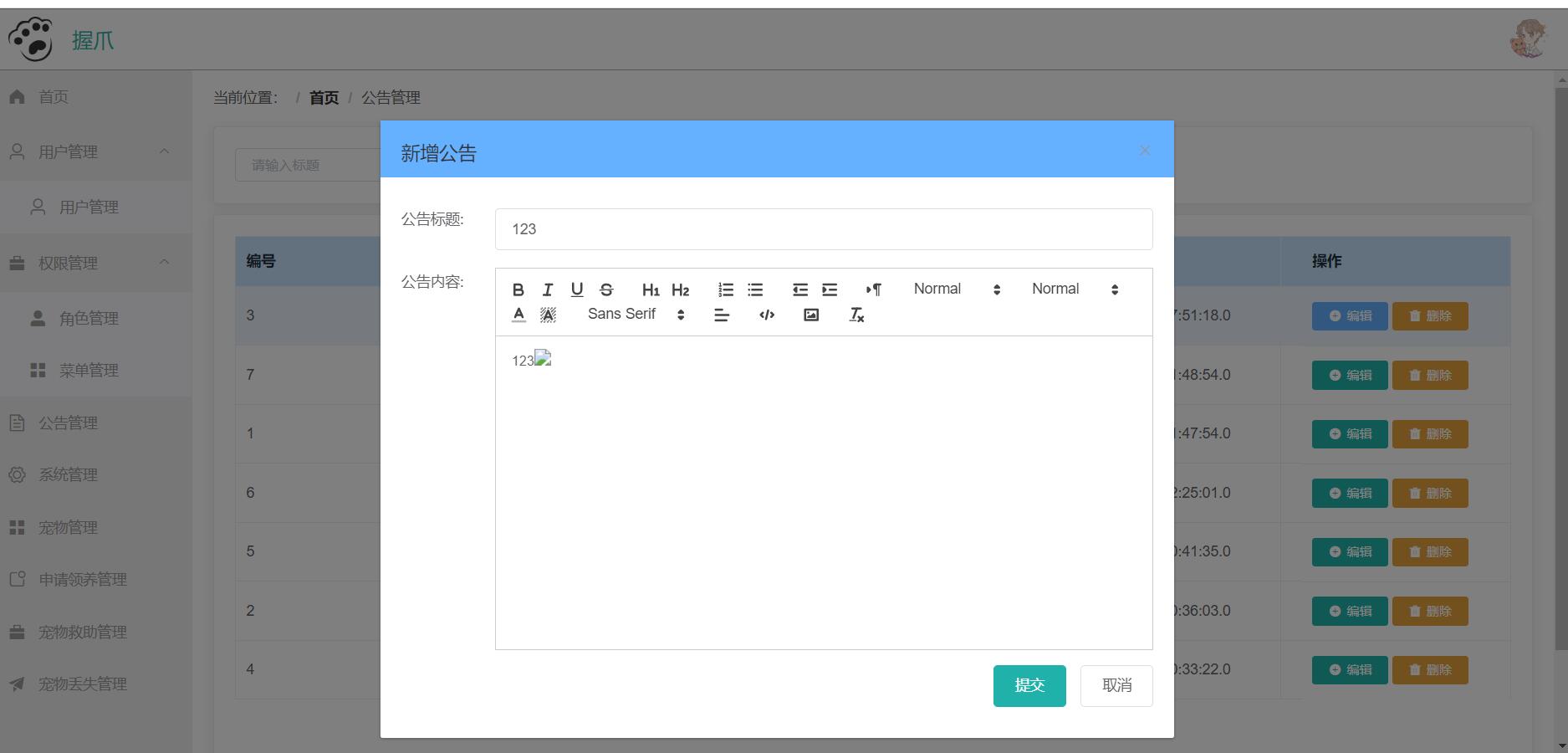The image size is (1568, 753).
Task: Delete announcement row 2
Action: 1430,611
